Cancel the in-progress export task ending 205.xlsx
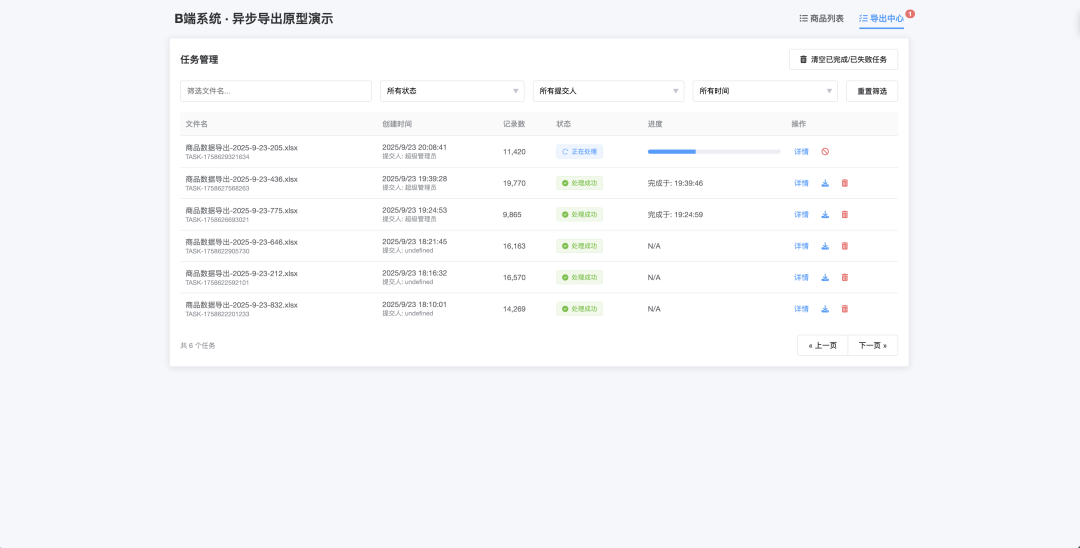 click(825, 152)
